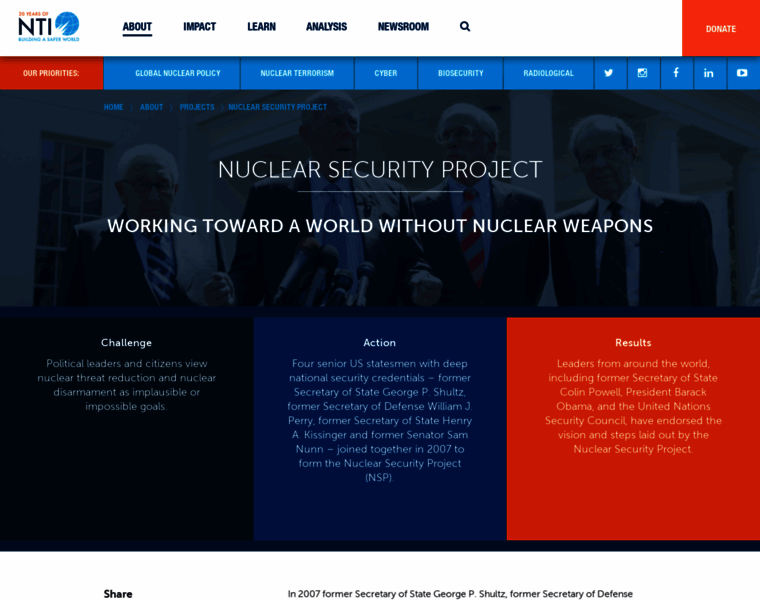This screenshot has height=600, width=760.
Task: Open NTI's YouTube channel icon
Action: click(x=742, y=73)
